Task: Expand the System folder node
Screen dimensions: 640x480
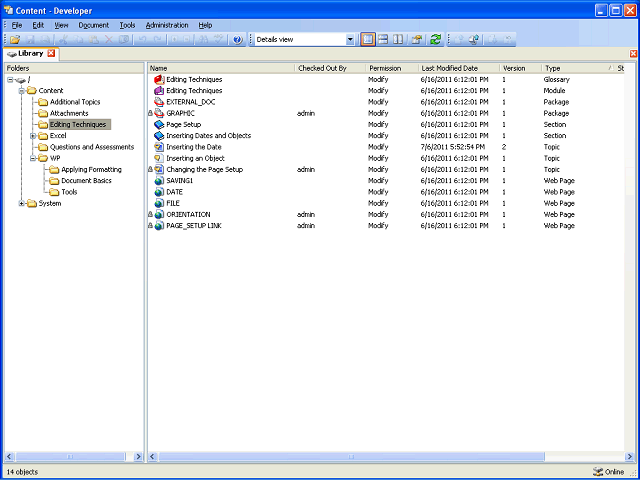Action: 22,203
